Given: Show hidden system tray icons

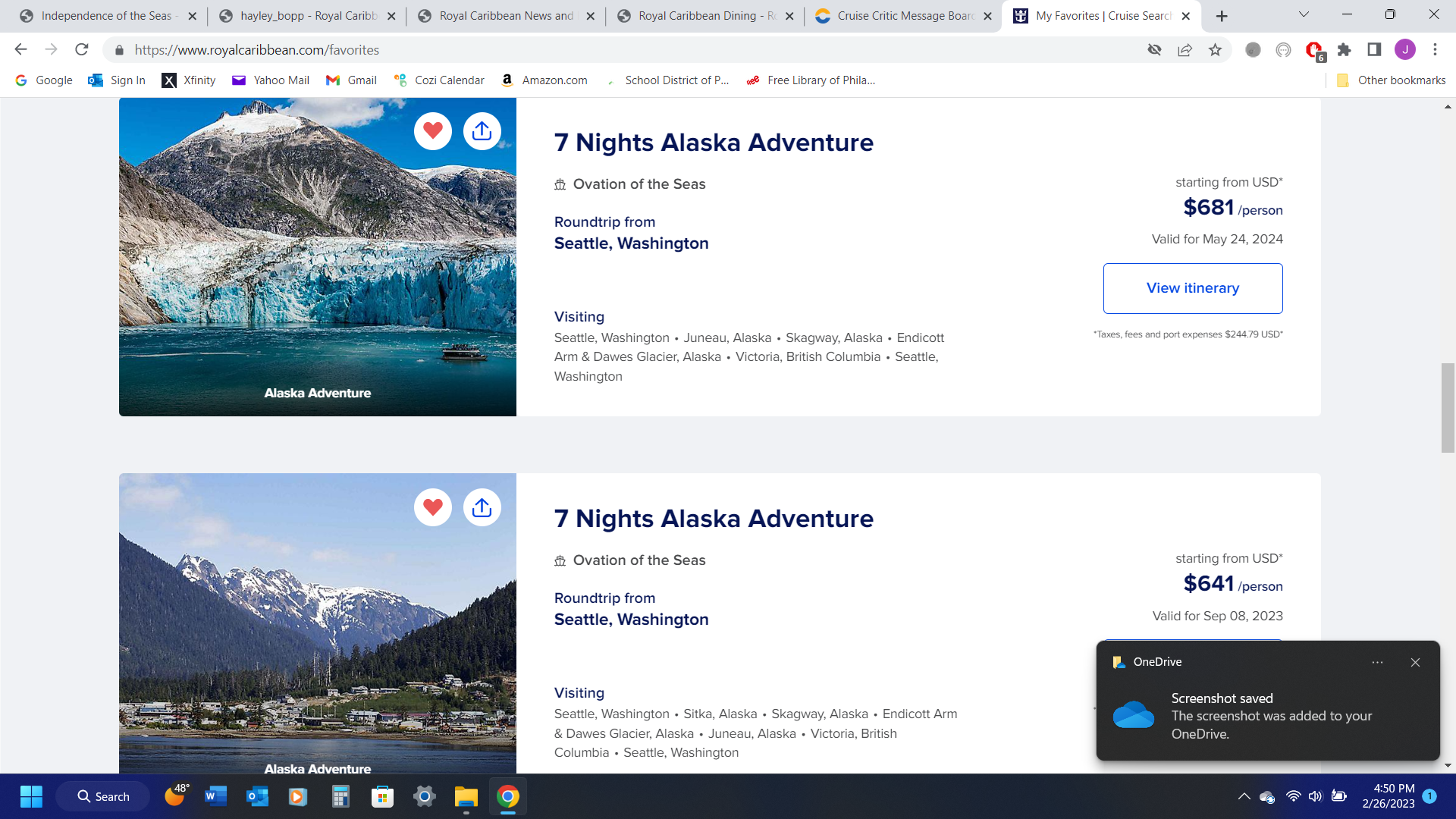Looking at the screenshot, I should point(1244,796).
